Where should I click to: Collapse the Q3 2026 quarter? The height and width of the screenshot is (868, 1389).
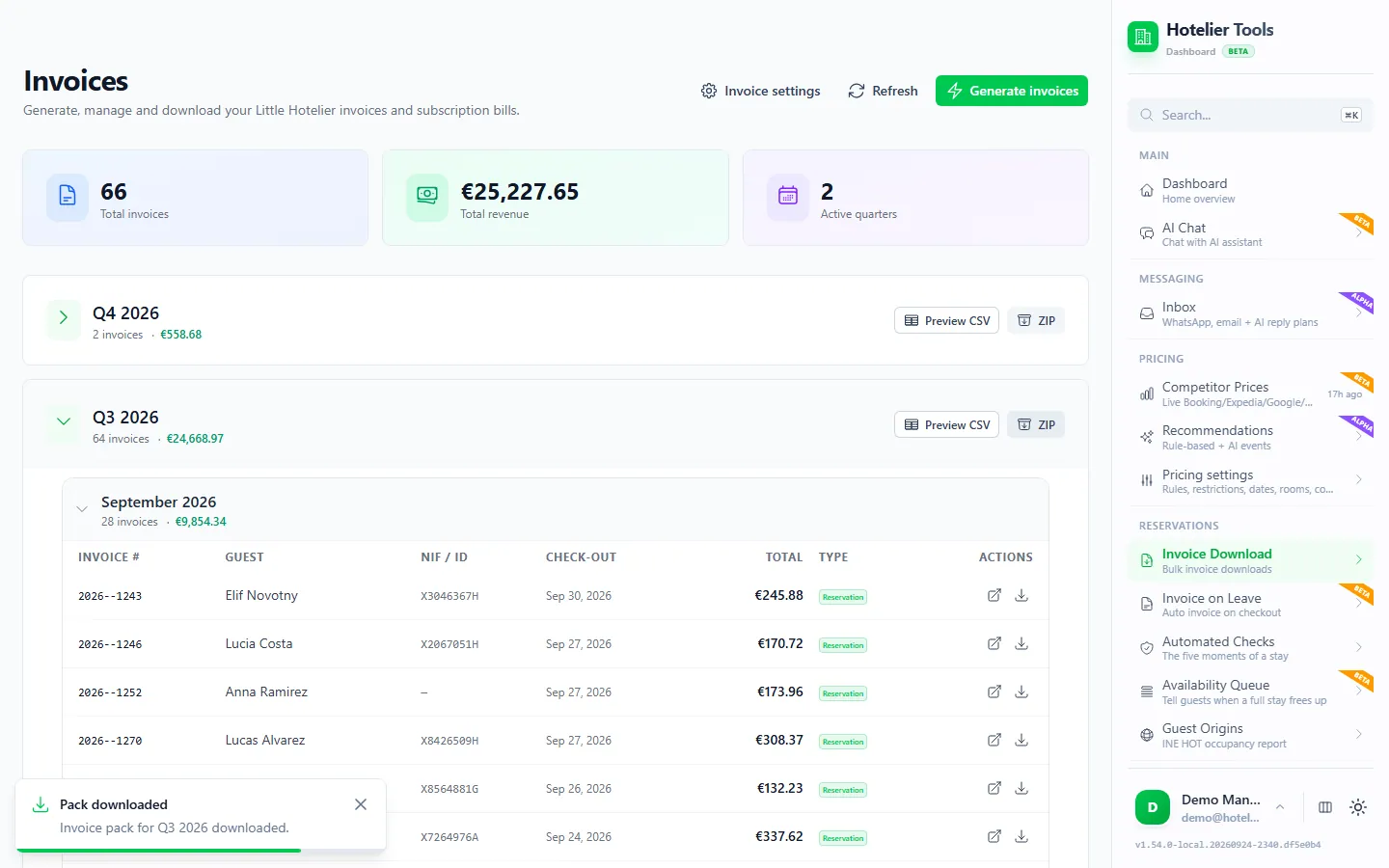coord(64,421)
